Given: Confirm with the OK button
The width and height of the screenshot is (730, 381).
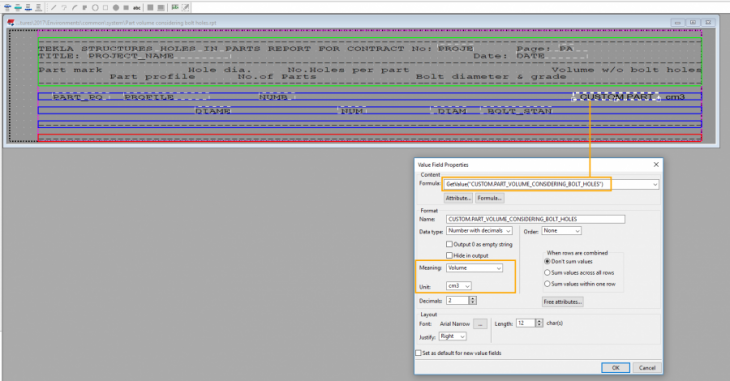Looking at the screenshot, I should click(x=615, y=367).
